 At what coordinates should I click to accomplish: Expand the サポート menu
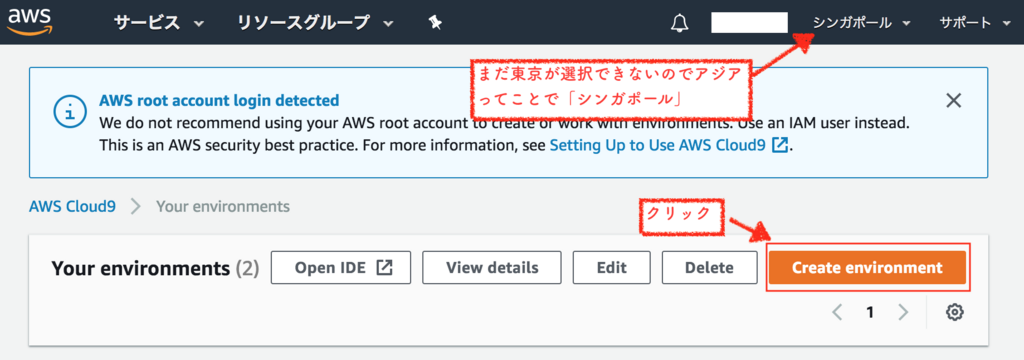[x=975, y=23]
